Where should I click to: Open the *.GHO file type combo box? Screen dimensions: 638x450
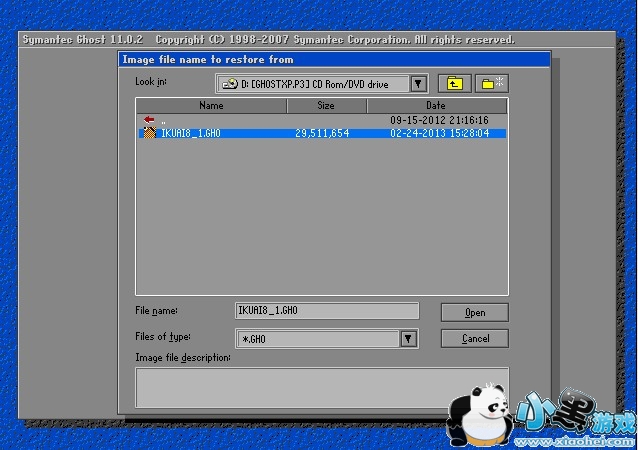coord(327,339)
